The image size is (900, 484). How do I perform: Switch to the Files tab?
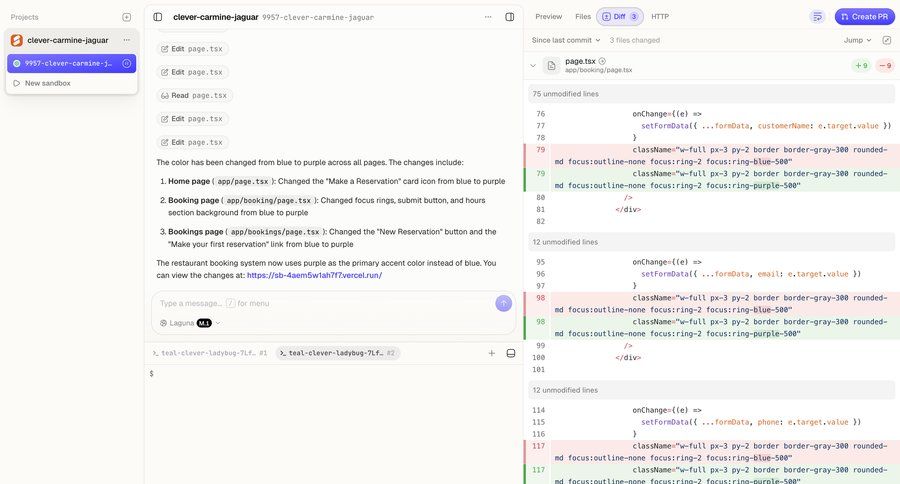tap(583, 17)
